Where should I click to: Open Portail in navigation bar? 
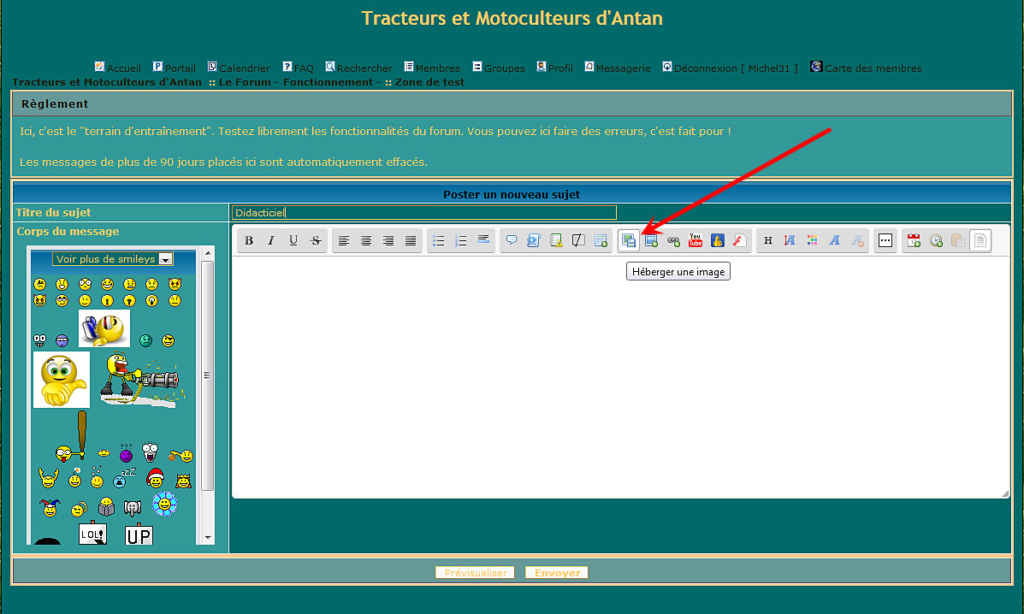pos(174,68)
